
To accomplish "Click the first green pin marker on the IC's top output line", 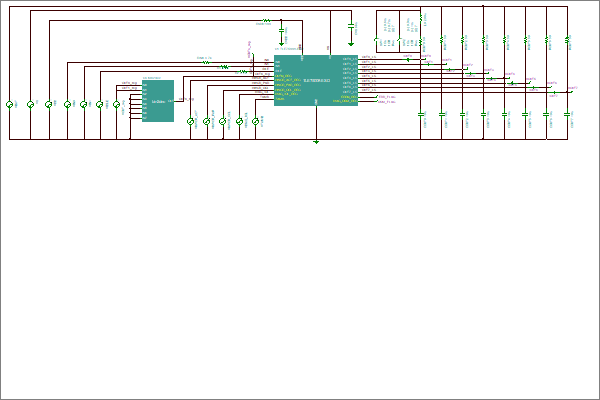I will (x=408, y=60).
